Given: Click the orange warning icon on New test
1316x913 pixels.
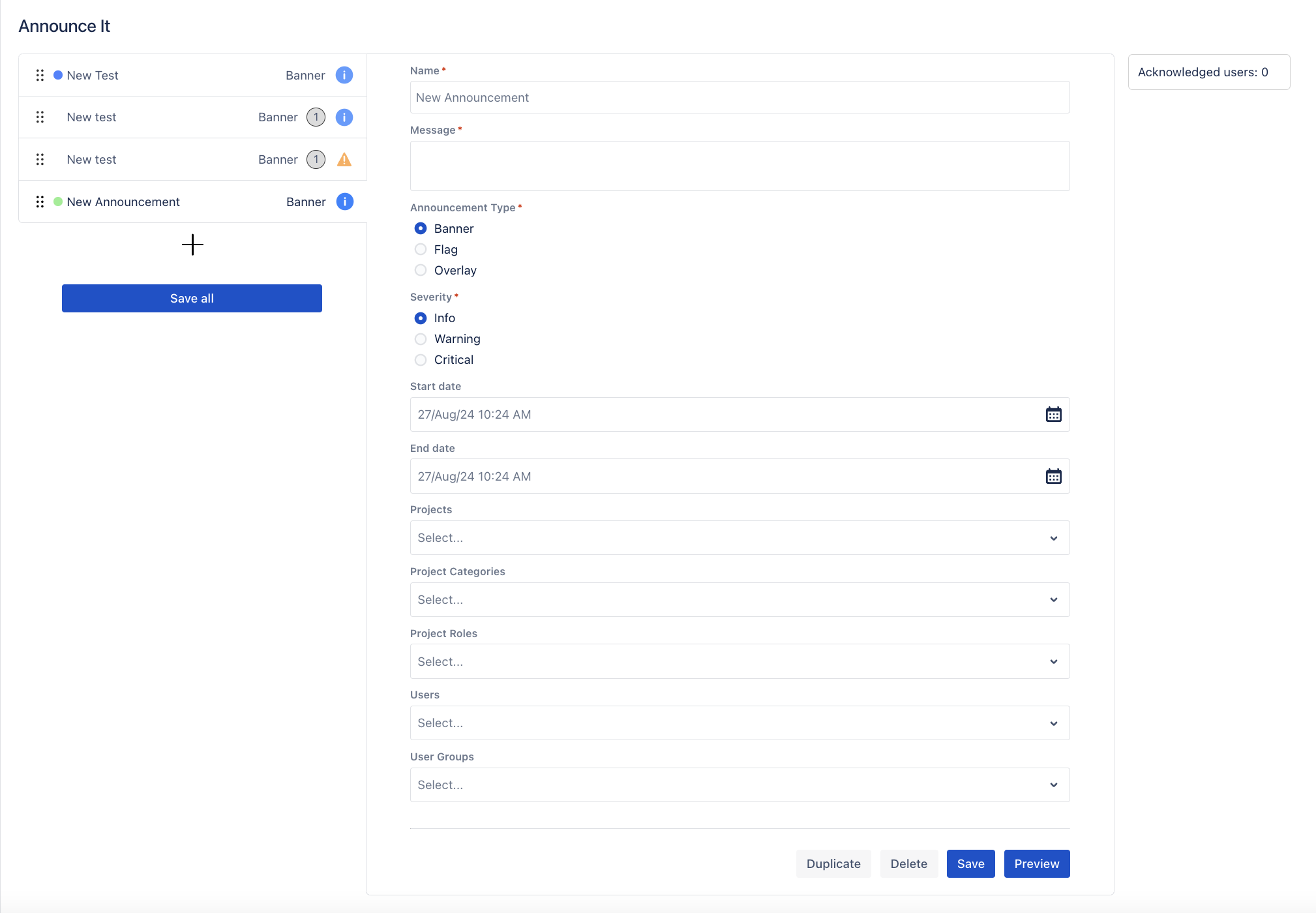Looking at the screenshot, I should [344, 160].
